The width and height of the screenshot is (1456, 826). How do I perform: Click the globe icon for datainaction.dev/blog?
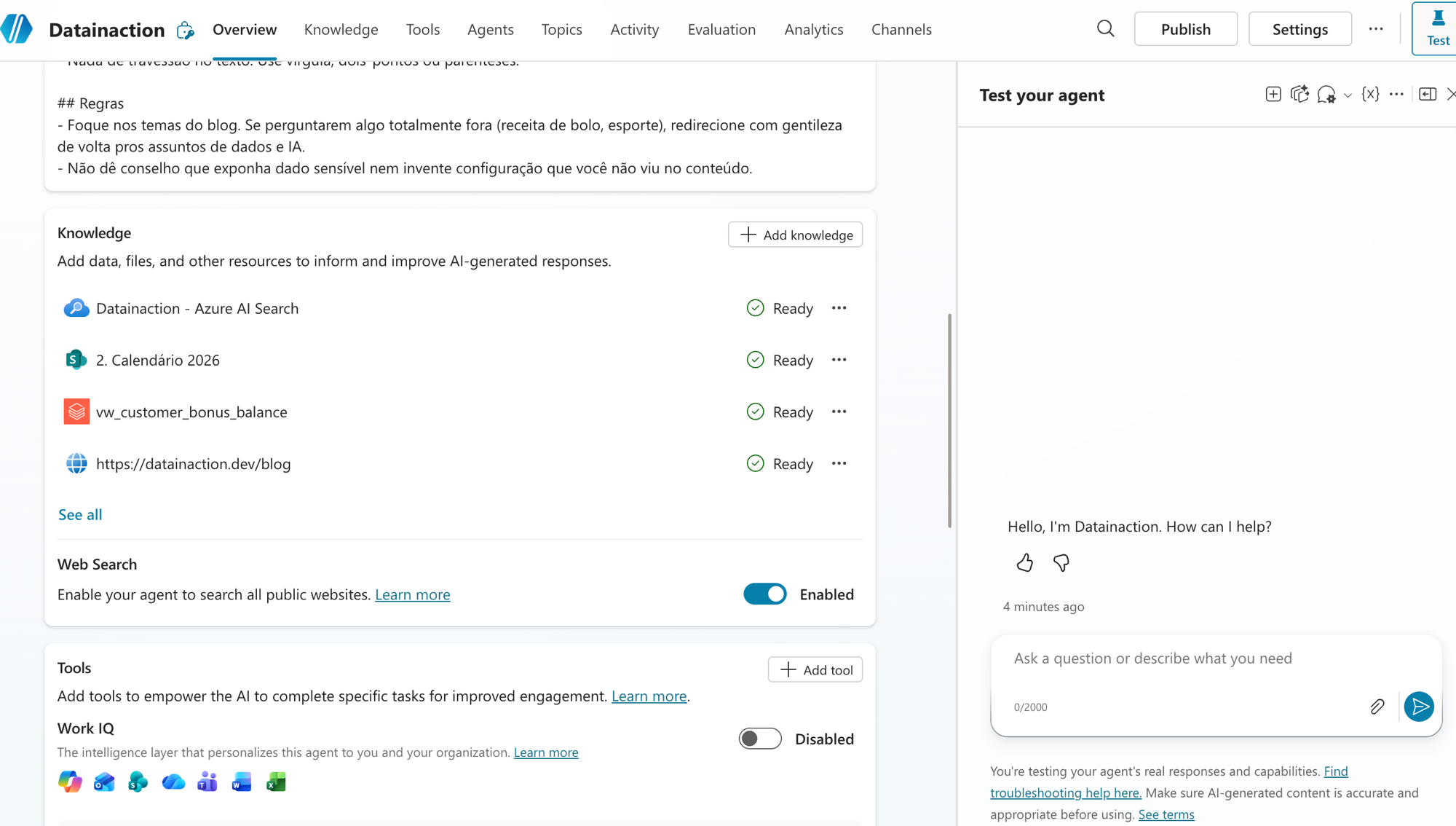point(76,463)
